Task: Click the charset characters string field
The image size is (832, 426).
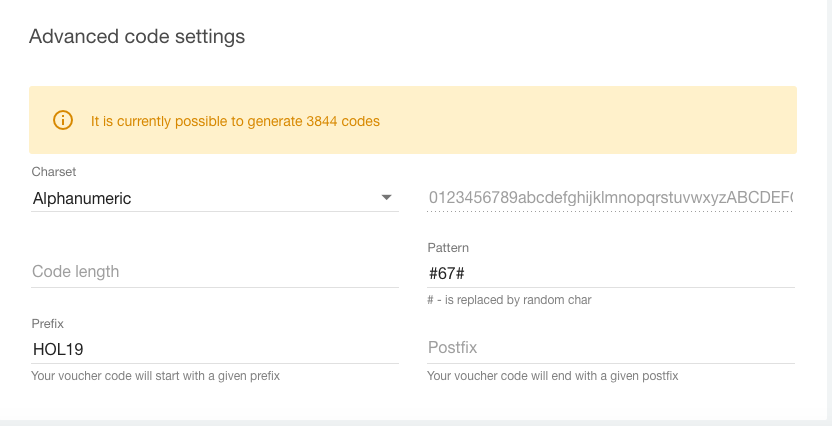Action: pyautogui.click(x=610, y=198)
